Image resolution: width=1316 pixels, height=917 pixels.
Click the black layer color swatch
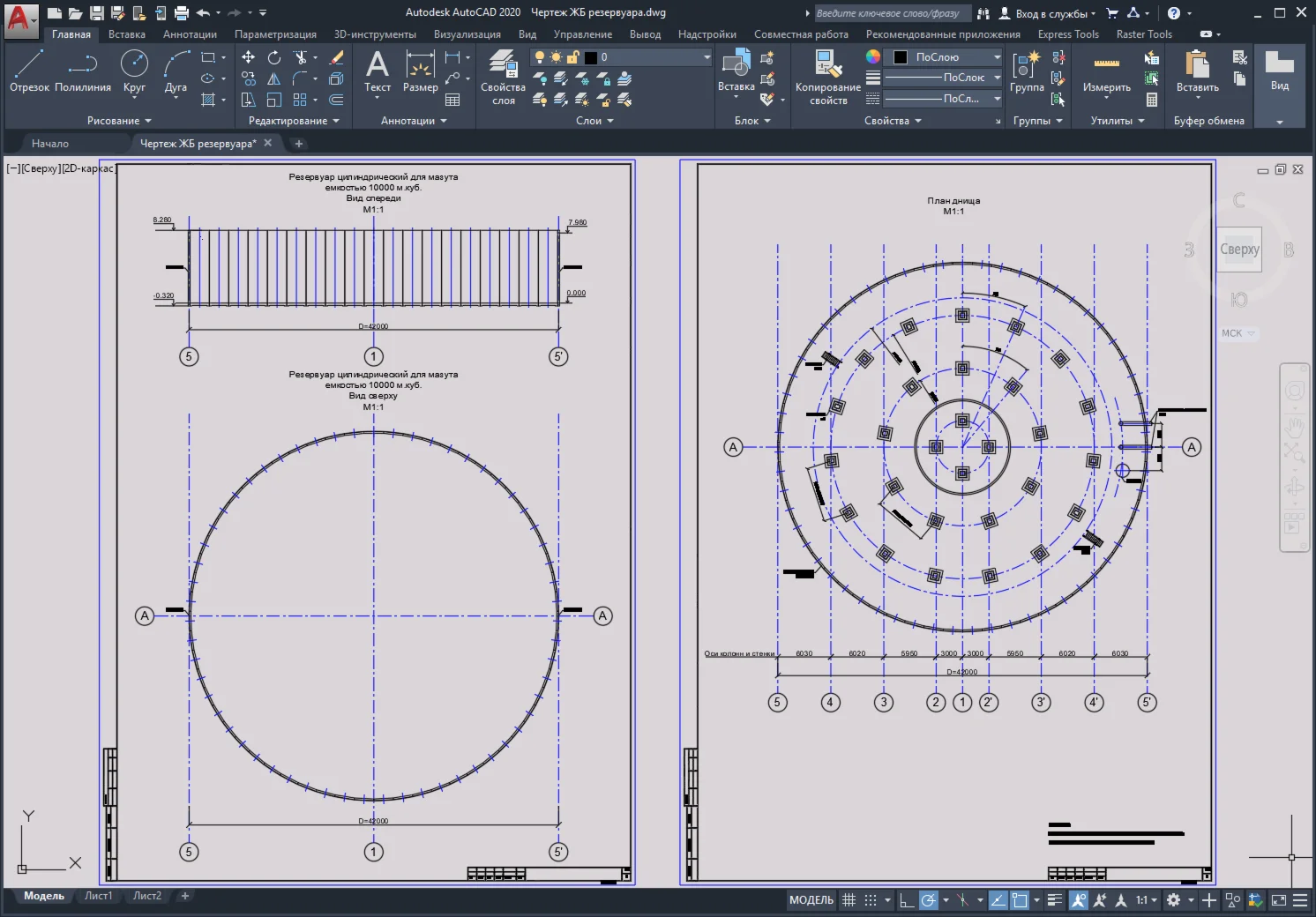click(591, 57)
